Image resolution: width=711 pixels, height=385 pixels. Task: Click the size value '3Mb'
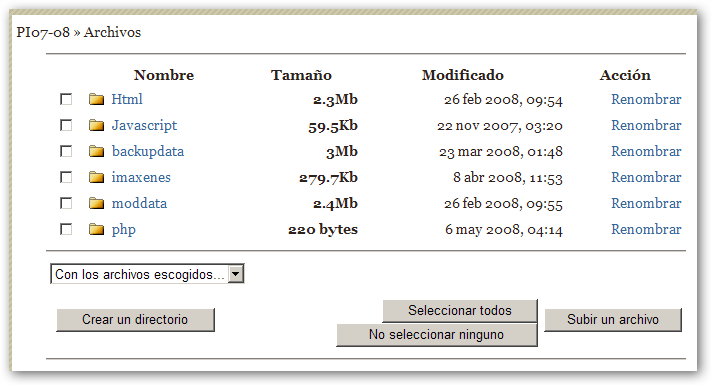[x=342, y=151]
